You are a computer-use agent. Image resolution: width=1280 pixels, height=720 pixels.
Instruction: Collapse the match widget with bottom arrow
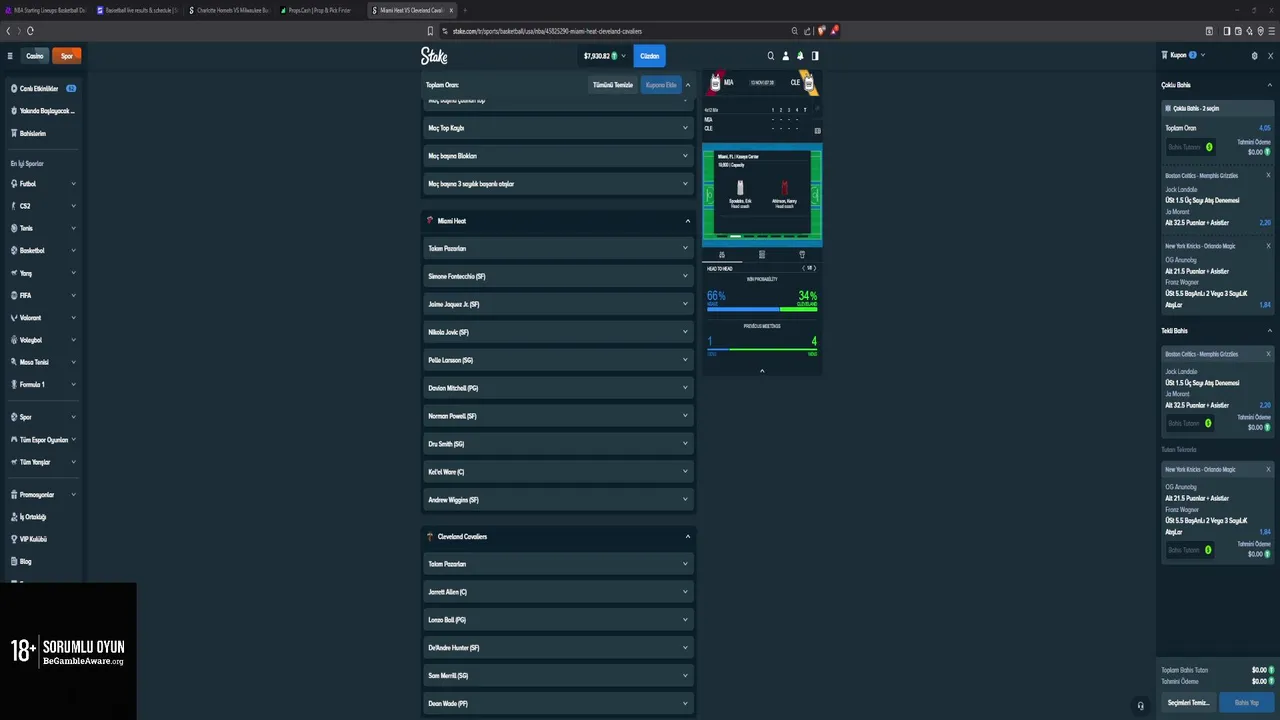[x=762, y=371]
